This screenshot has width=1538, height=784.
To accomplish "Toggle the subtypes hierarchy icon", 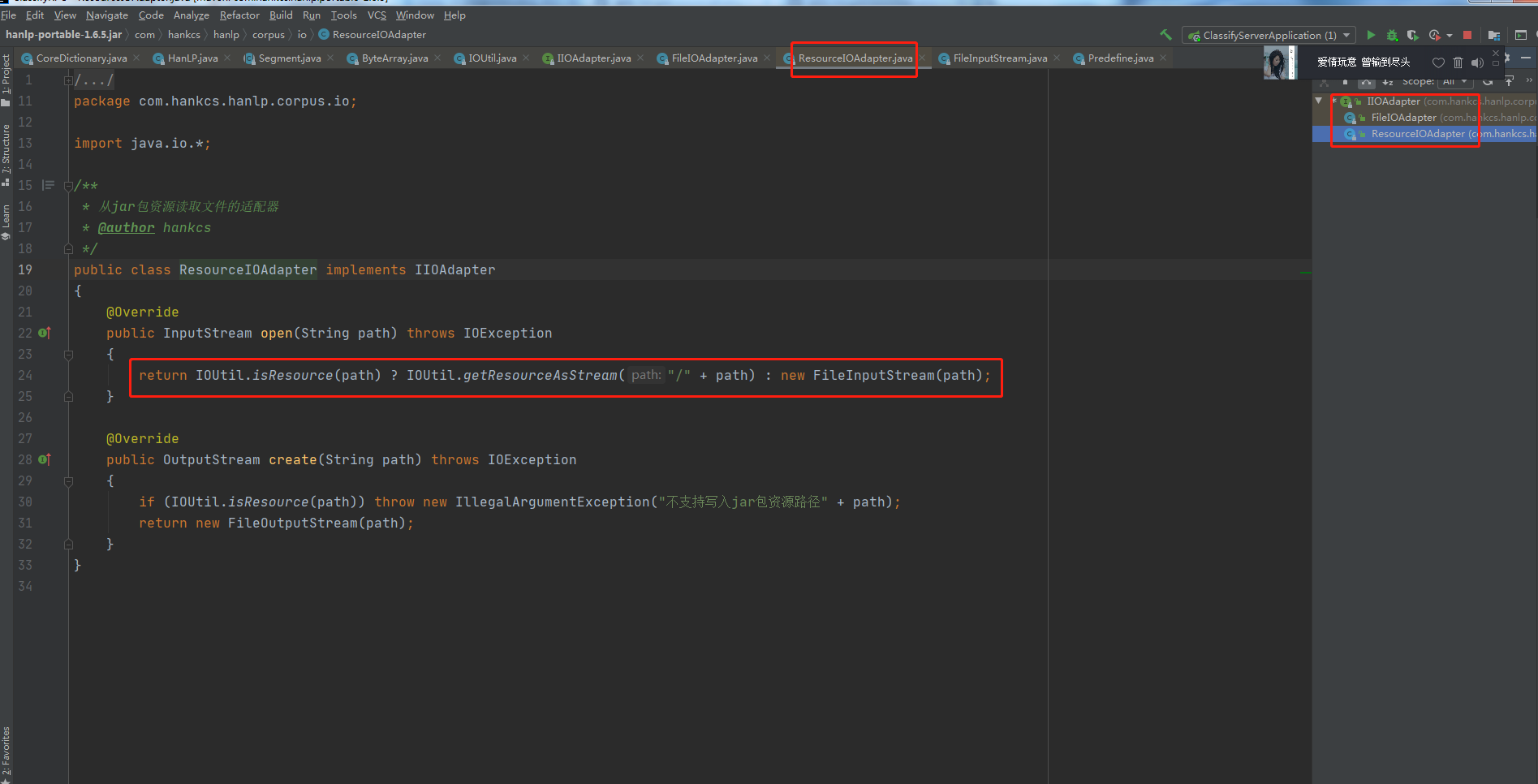I will pyautogui.click(x=1367, y=82).
